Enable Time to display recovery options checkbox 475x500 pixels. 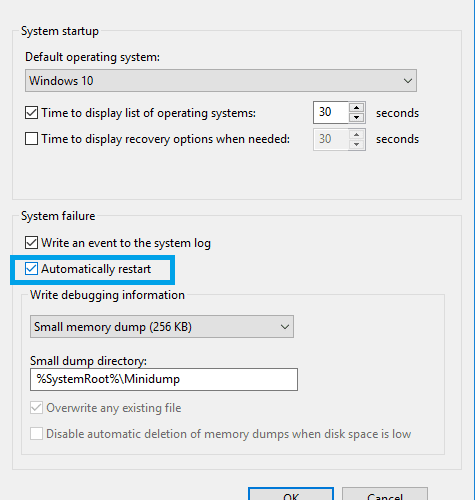coord(31,139)
